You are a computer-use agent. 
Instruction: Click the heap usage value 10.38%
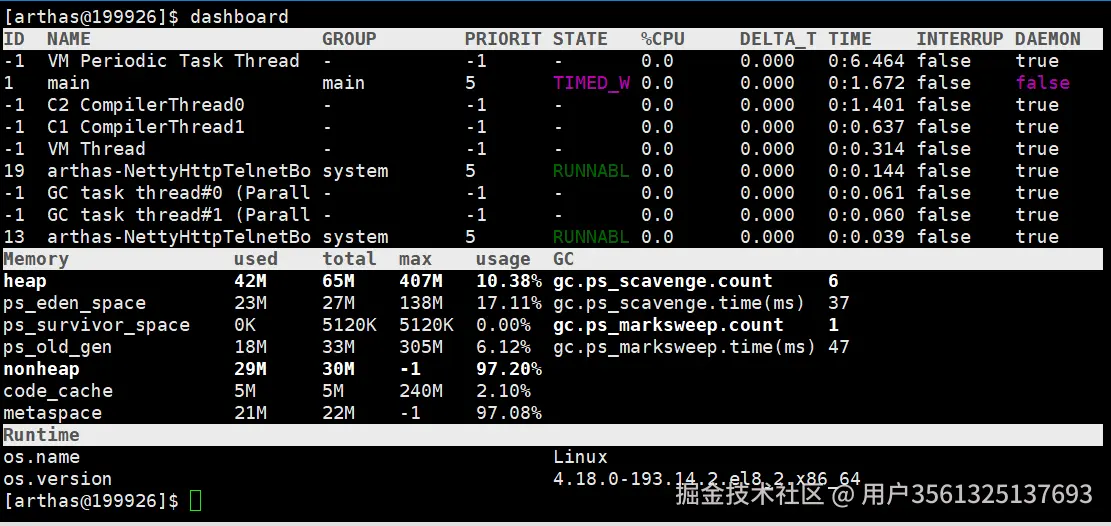pyautogui.click(x=509, y=281)
